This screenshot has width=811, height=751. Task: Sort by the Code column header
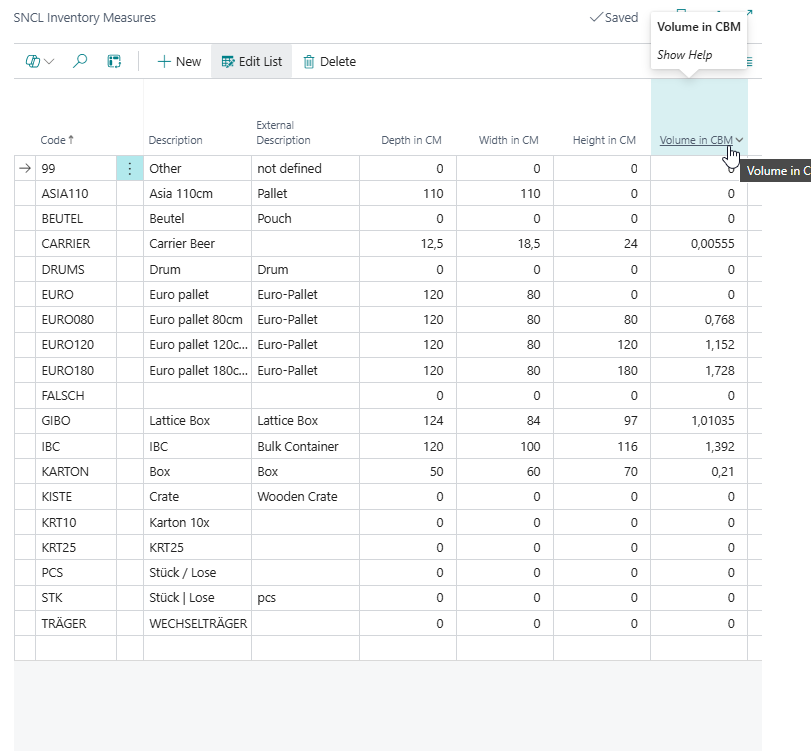[56, 140]
